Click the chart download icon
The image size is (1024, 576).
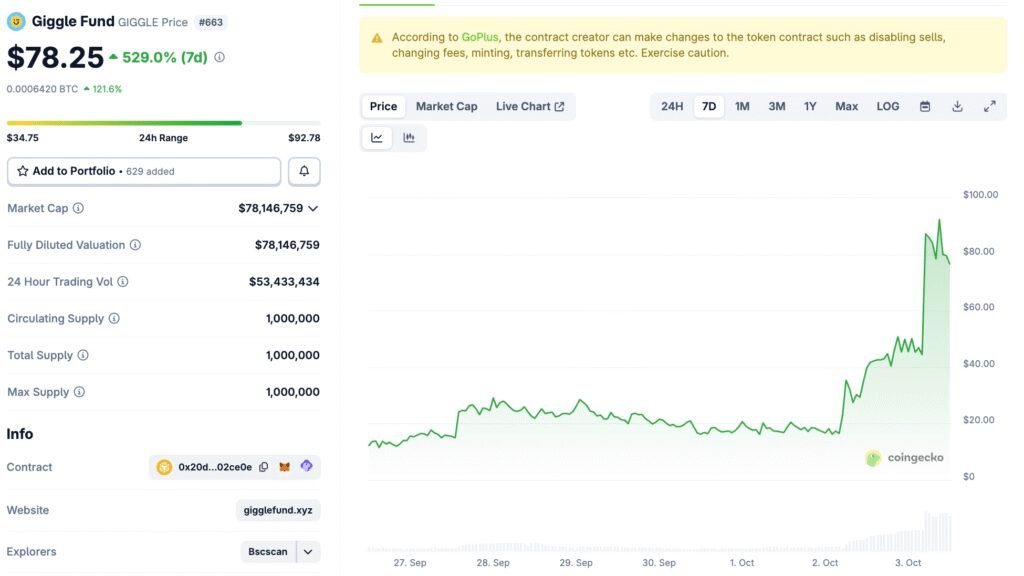point(957,105)
